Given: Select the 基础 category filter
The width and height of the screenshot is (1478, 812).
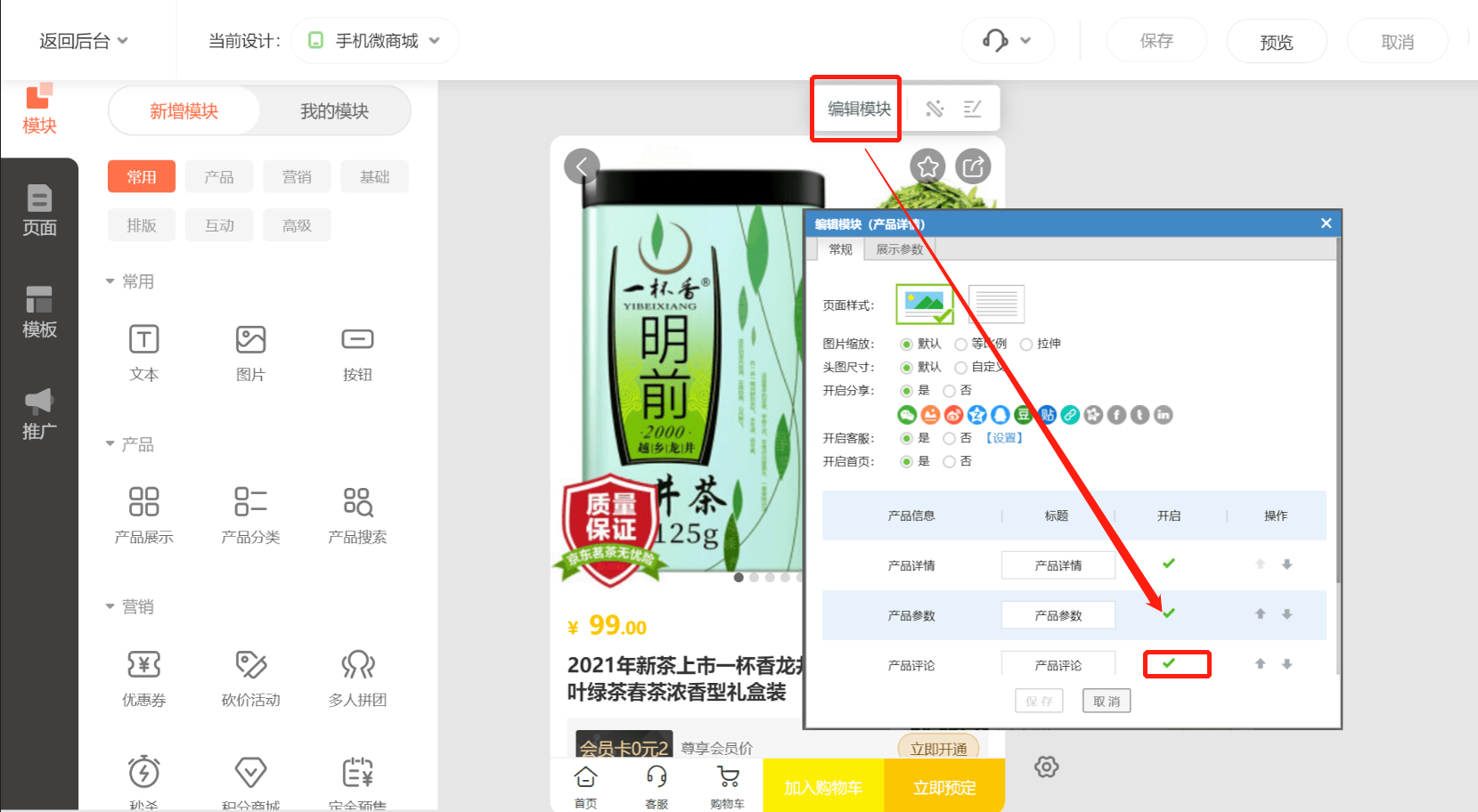Looking at the screenshot, I should (375, 177).
